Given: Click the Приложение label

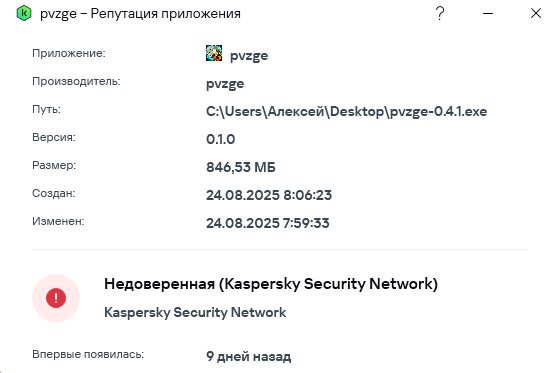Looking at the screenshot, I should pyautogui.click(x=69, y=53).
